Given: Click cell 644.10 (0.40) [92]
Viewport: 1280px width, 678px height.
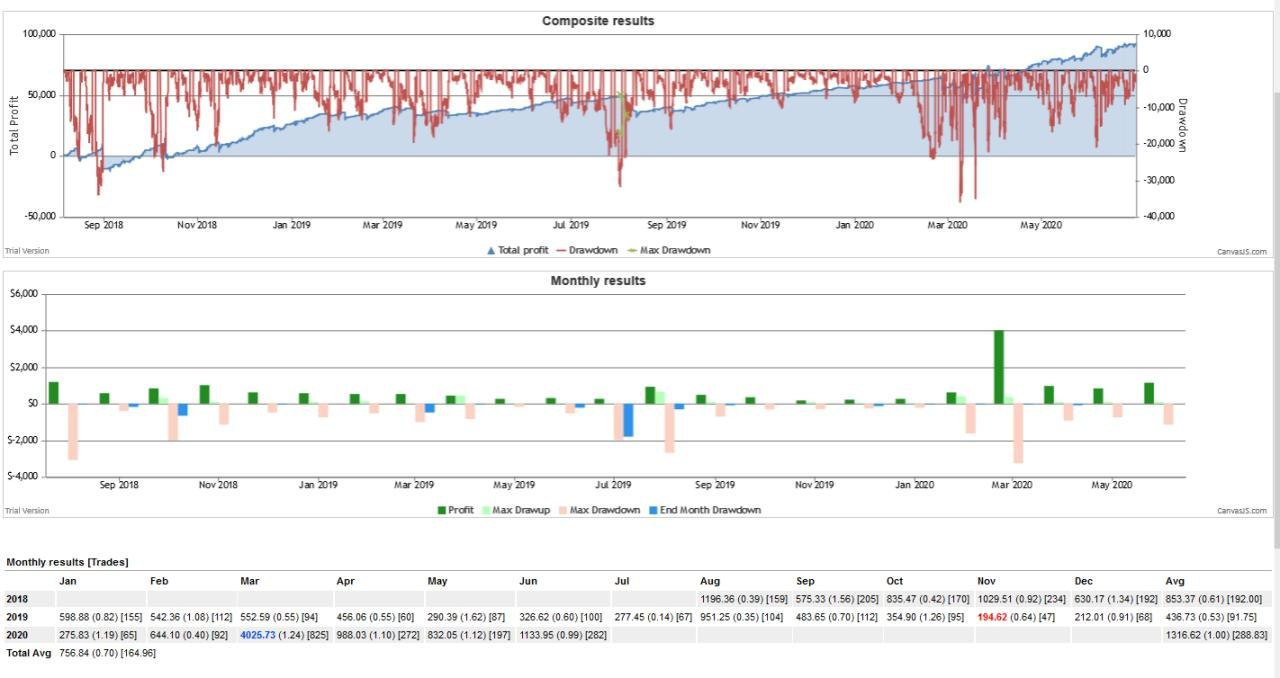Looking at the screenshot, I should [x=190, y=635].
